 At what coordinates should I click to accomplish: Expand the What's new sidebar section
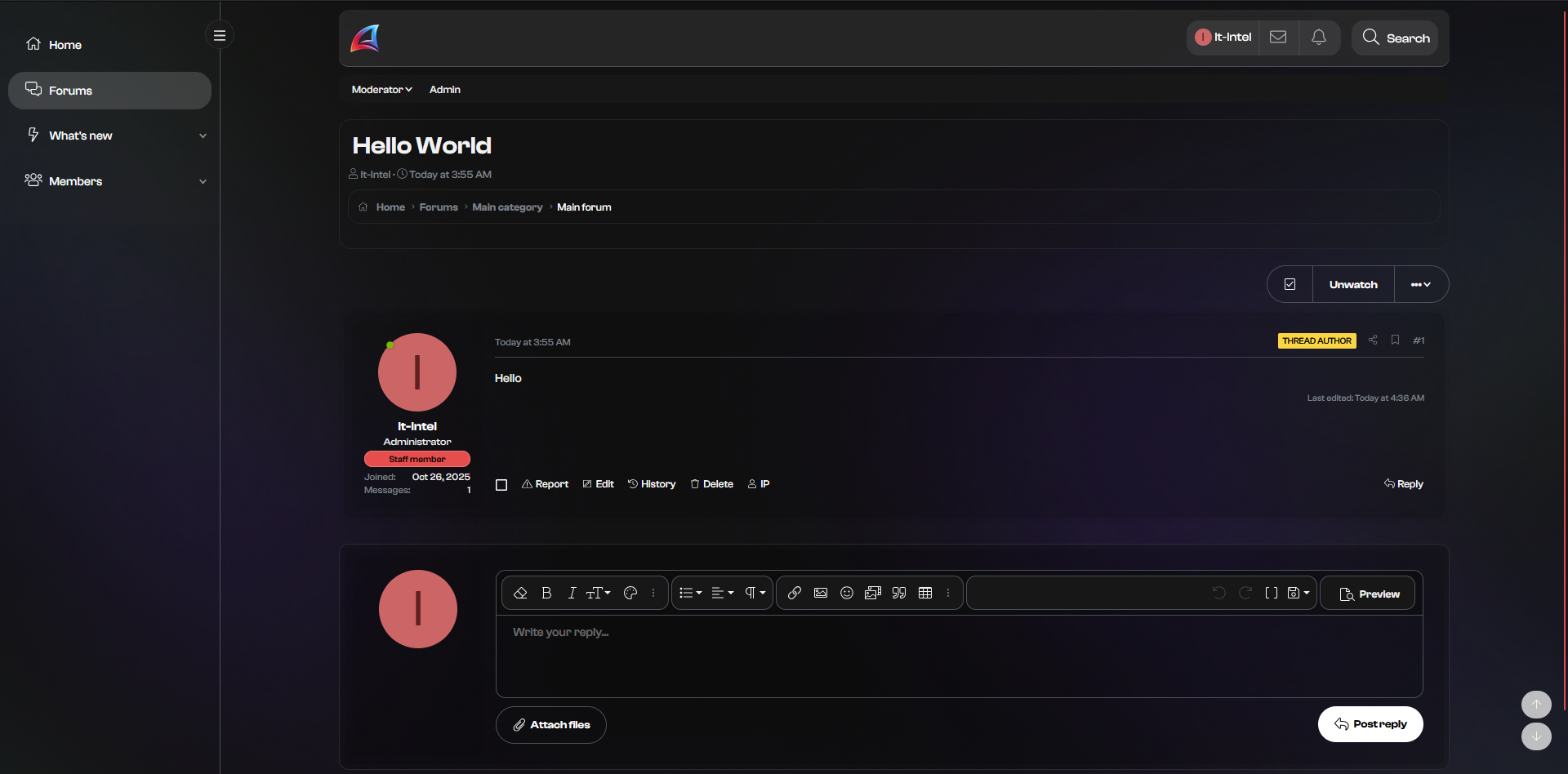pyautogui.click(x=203, y=136)
